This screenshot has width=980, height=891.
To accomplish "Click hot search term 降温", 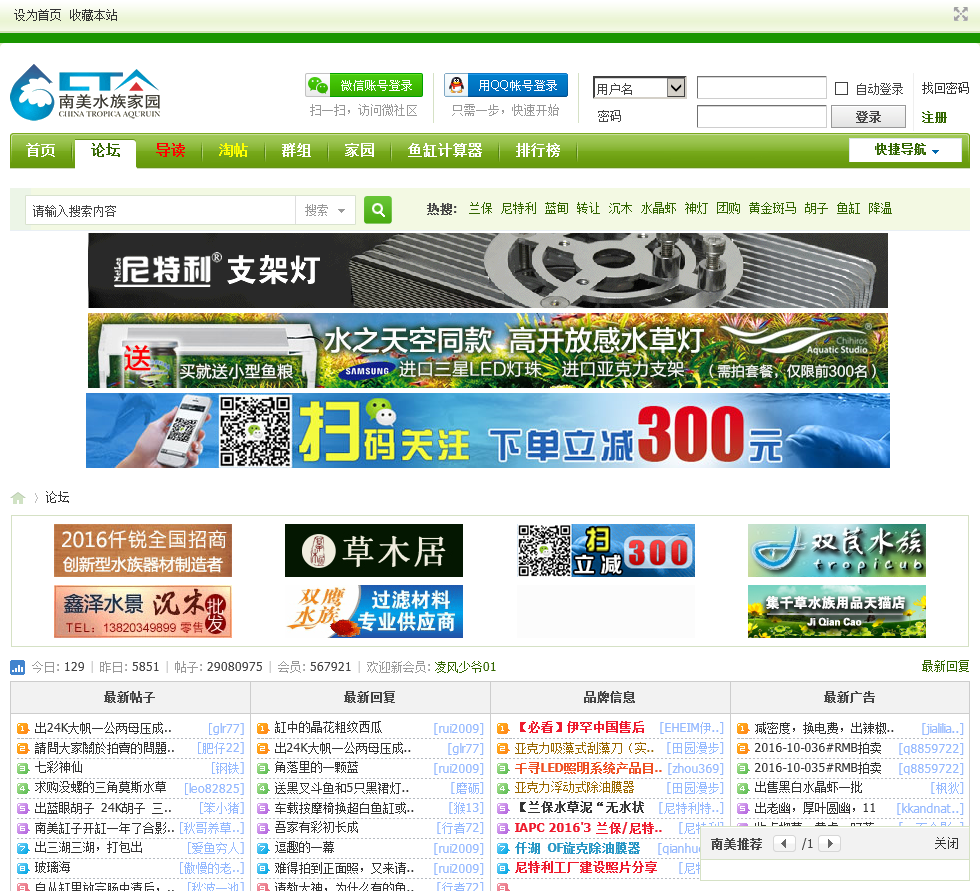I will tap(880, 209).
